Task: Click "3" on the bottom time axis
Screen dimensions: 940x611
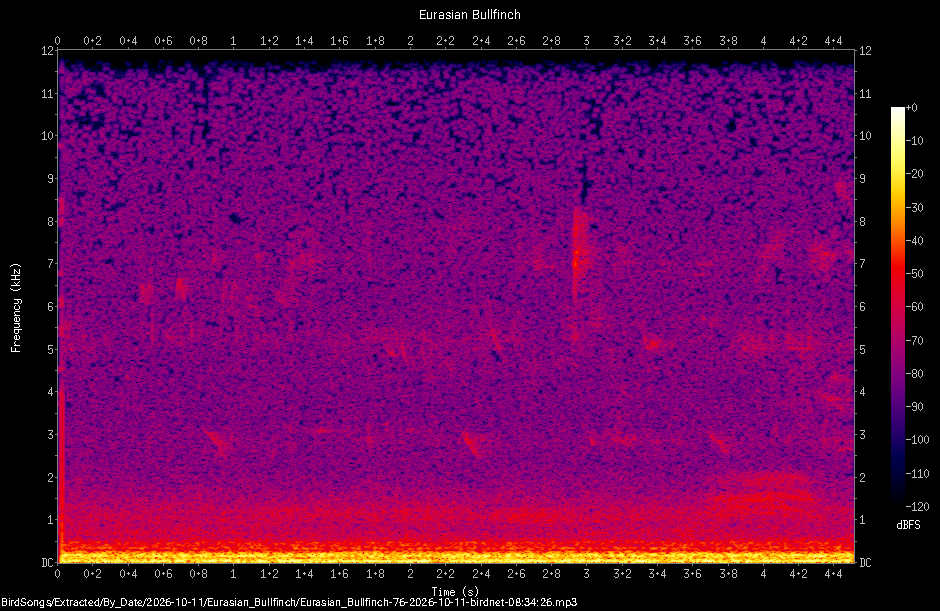Action: (x=586, y=574)
